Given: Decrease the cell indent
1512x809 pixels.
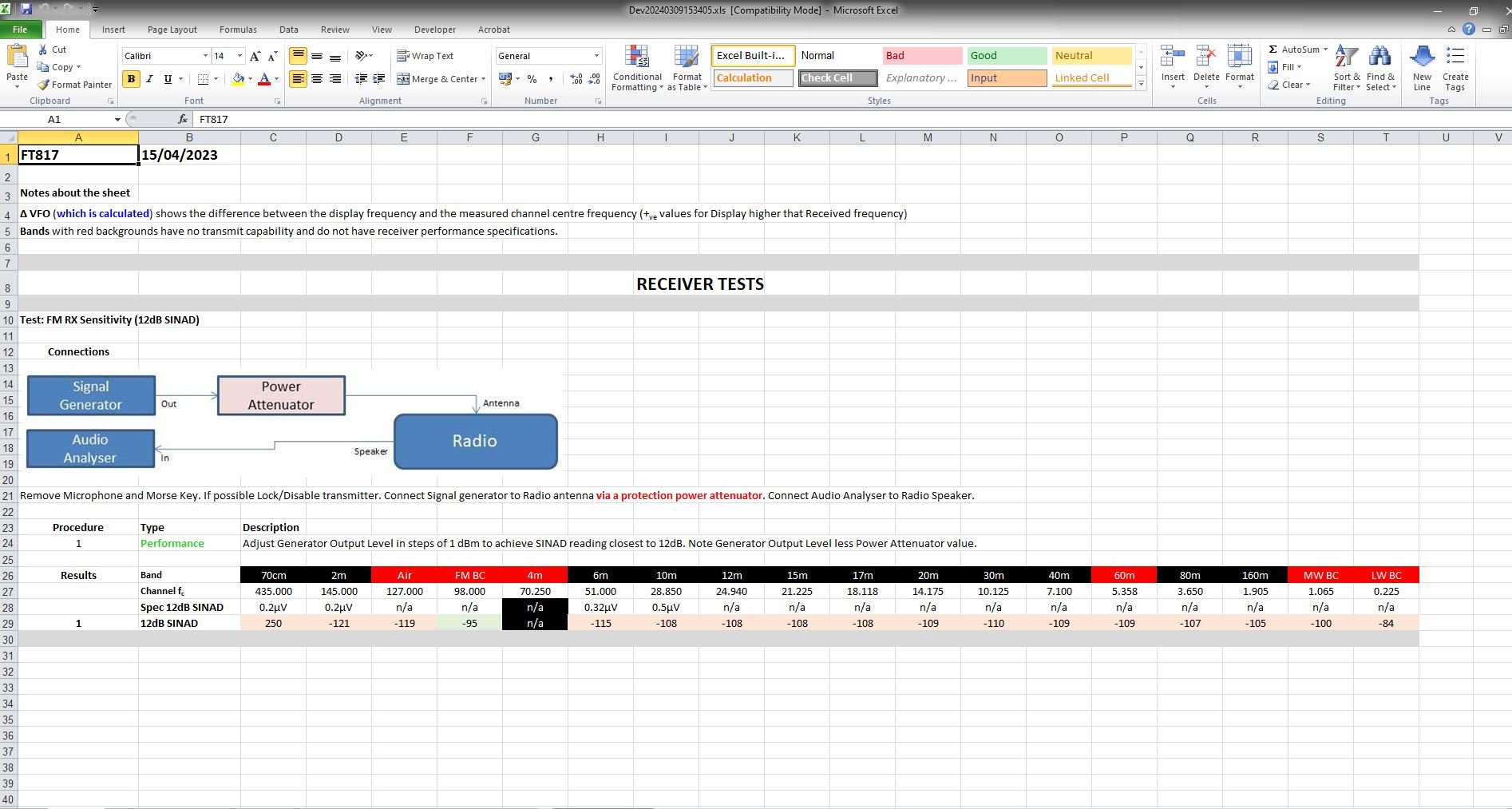Looking at the screenshot, I should coord(361,79).
